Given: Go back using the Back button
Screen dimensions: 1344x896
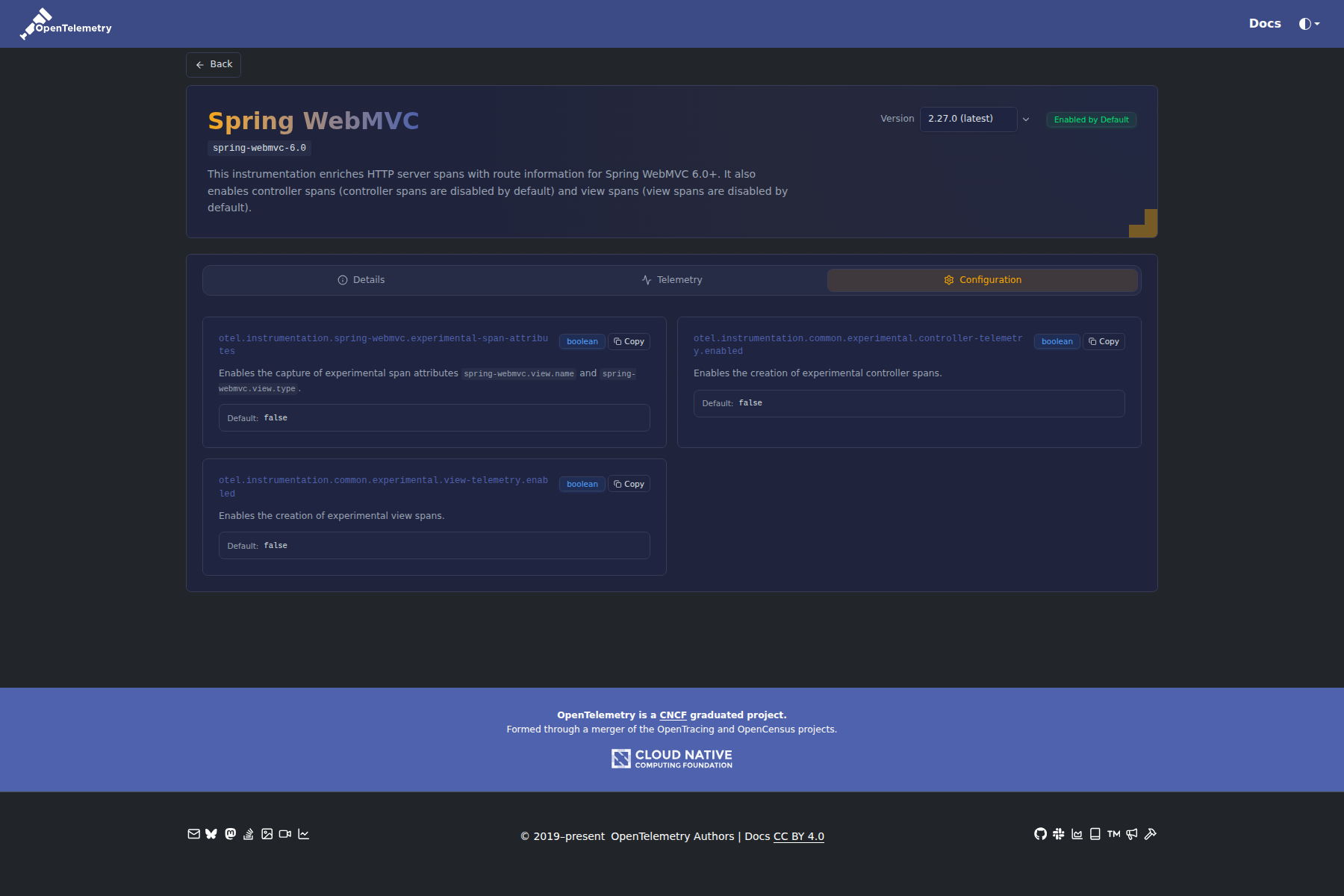Looking at the screenshot, I should (214, 65).
